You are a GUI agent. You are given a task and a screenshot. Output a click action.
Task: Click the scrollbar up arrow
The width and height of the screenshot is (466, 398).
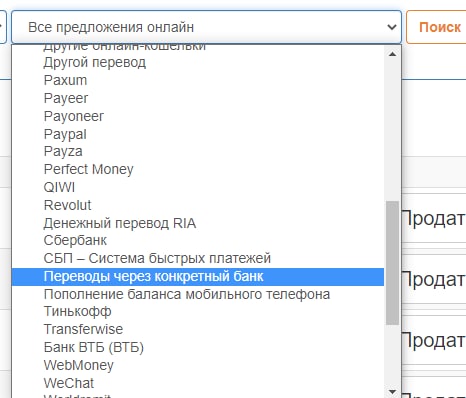coord(392,54)
